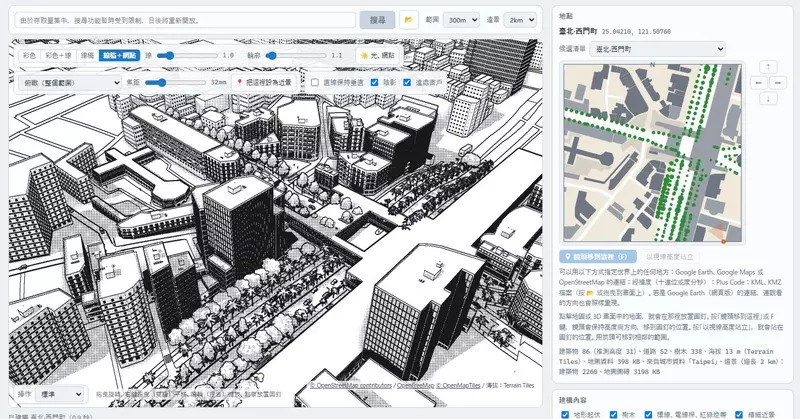Click the stand-at-eye-level button under the map
Viewport: 800px width, 419px height.
669,257
